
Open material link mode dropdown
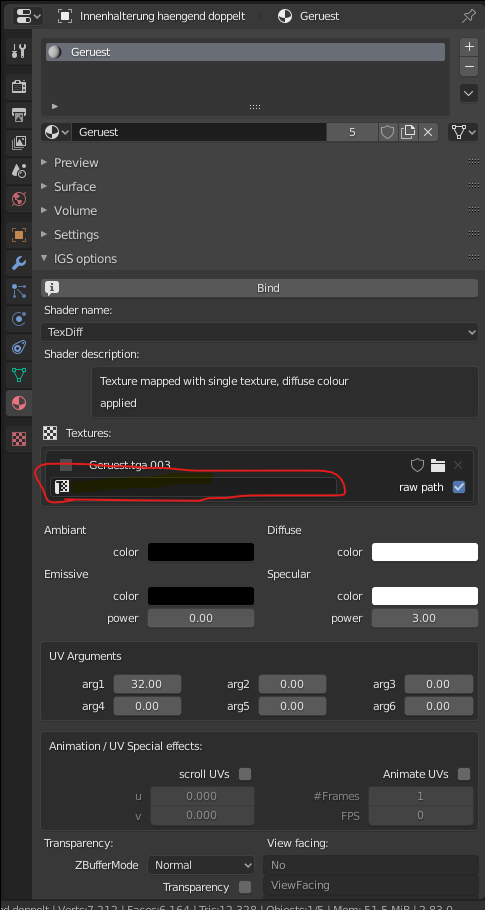(463, 132)
